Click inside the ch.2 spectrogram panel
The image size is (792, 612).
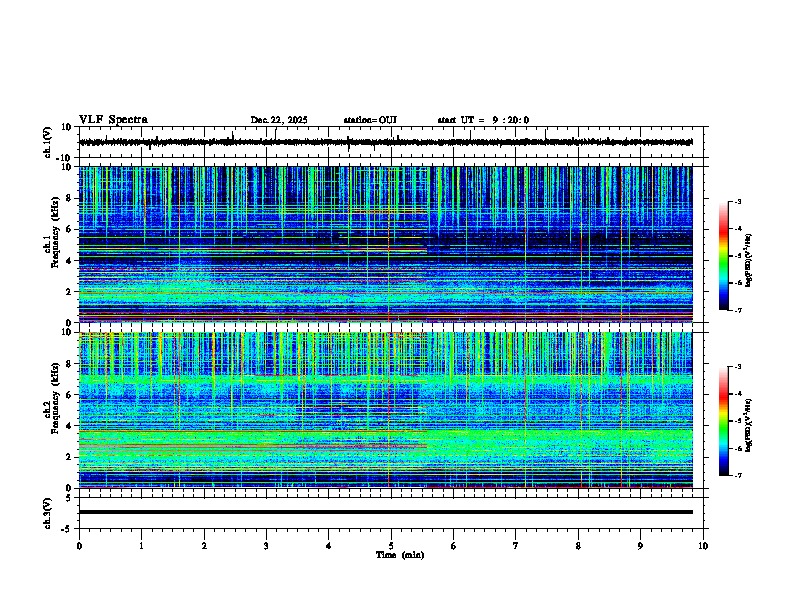(x=385, y=410)
